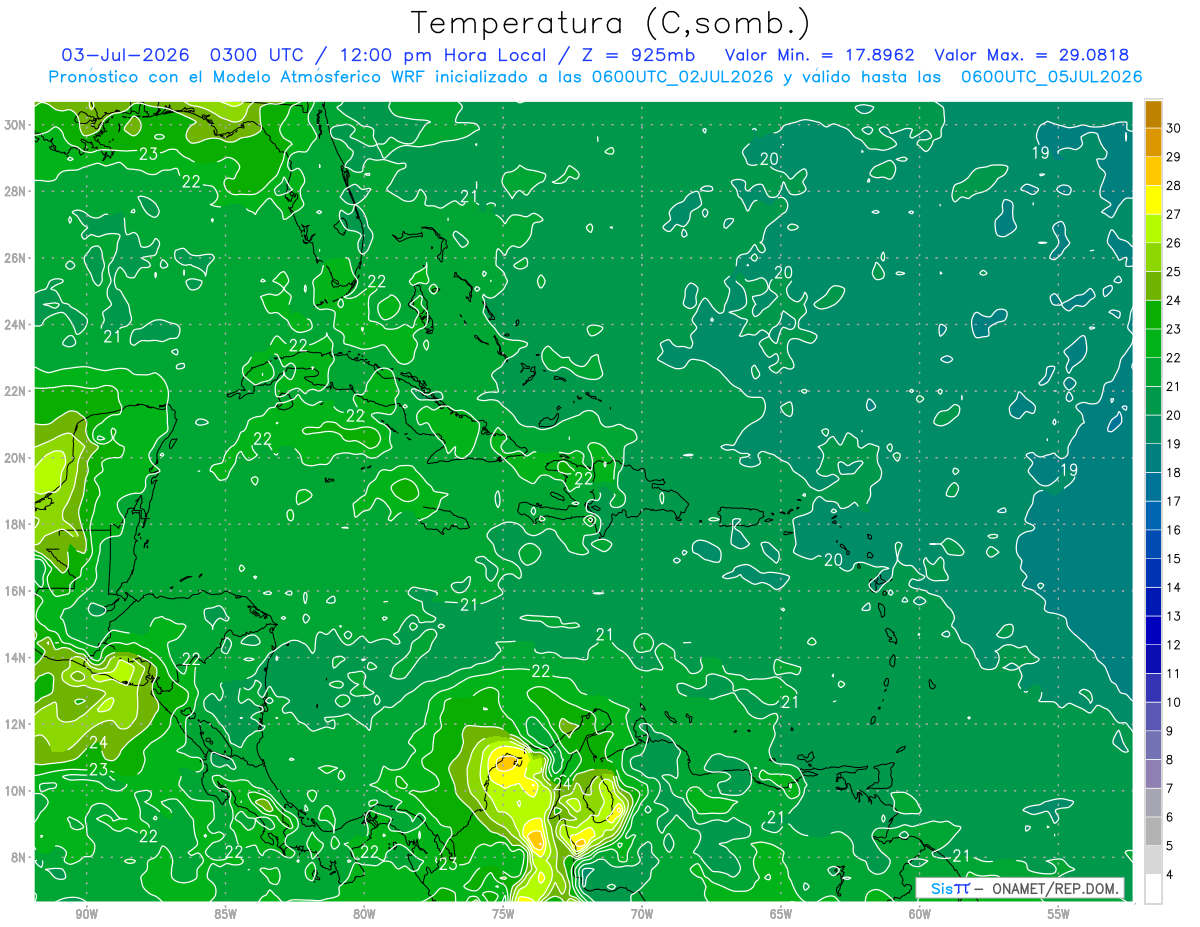Screen dimensions: 1200x927
Task: Pick the gray swatch between legend values 5 and 6
Action: click(x=1153, y=832)
